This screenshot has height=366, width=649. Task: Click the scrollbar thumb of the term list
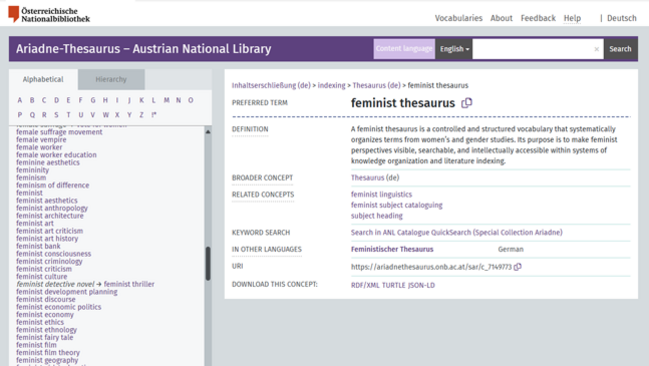[208, 264]
